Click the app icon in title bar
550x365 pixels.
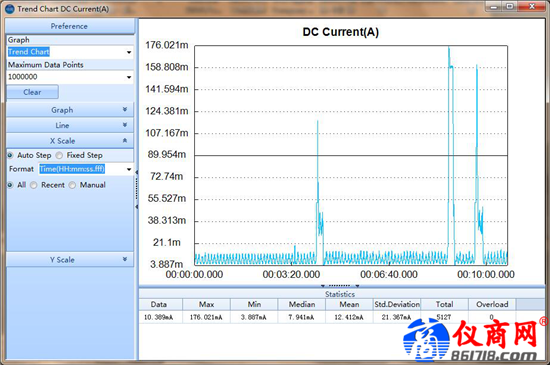point(10,9)
